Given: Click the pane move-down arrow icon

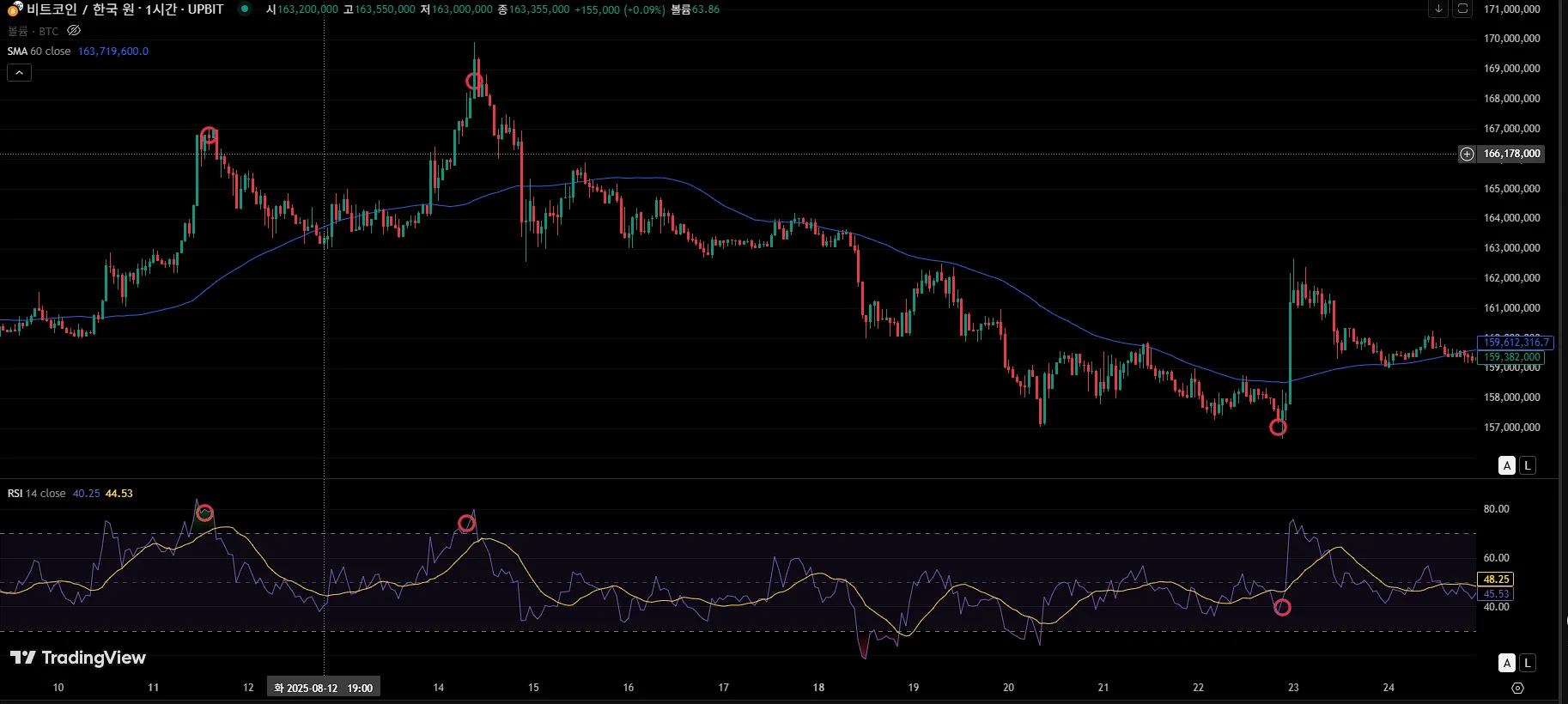Looking at the screenshot, I should click(1438, 9).
